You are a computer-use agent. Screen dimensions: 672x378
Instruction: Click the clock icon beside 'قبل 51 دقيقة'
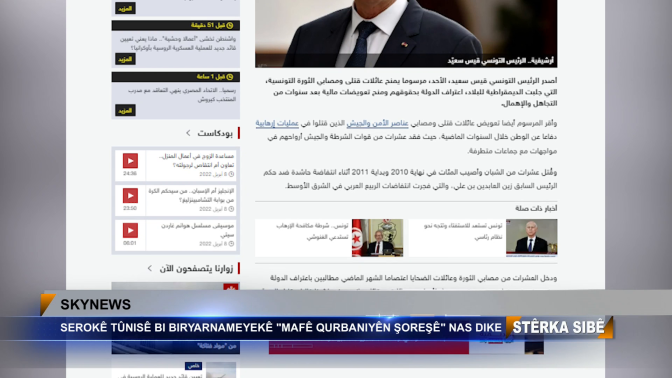point(230,26)
